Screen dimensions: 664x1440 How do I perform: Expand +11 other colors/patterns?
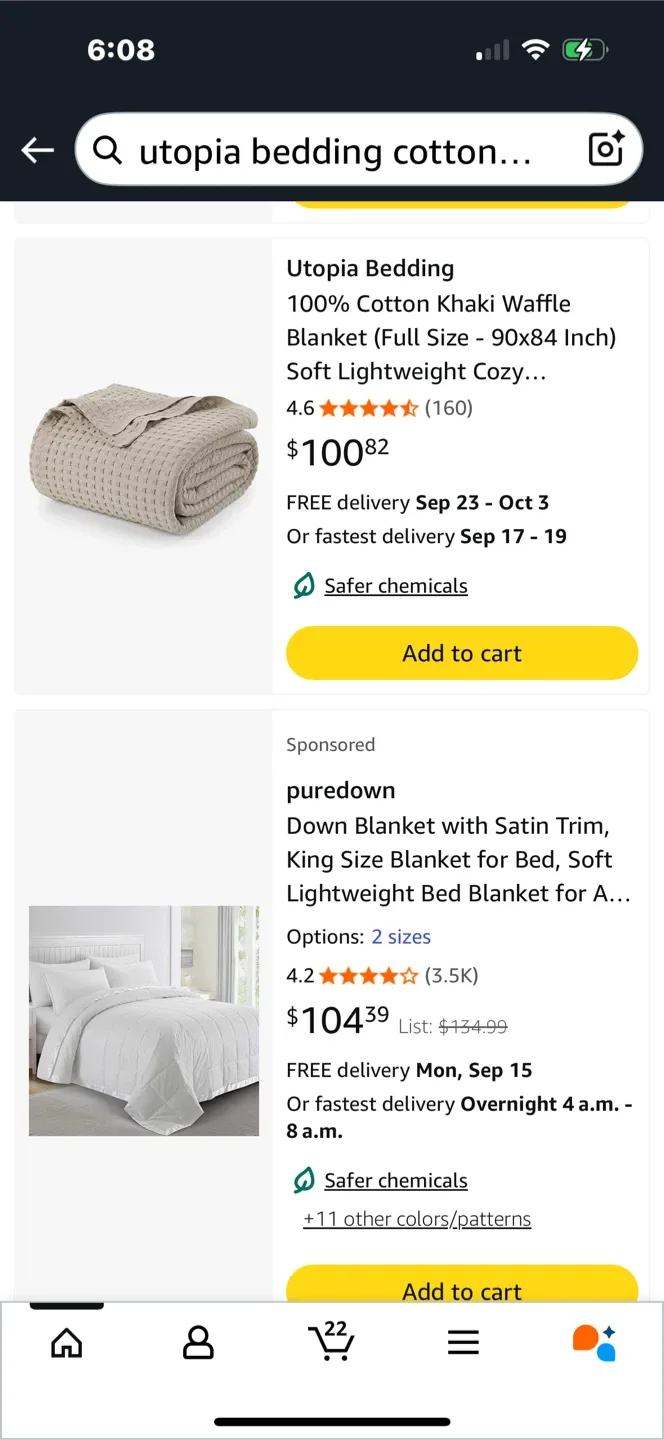417,1218
